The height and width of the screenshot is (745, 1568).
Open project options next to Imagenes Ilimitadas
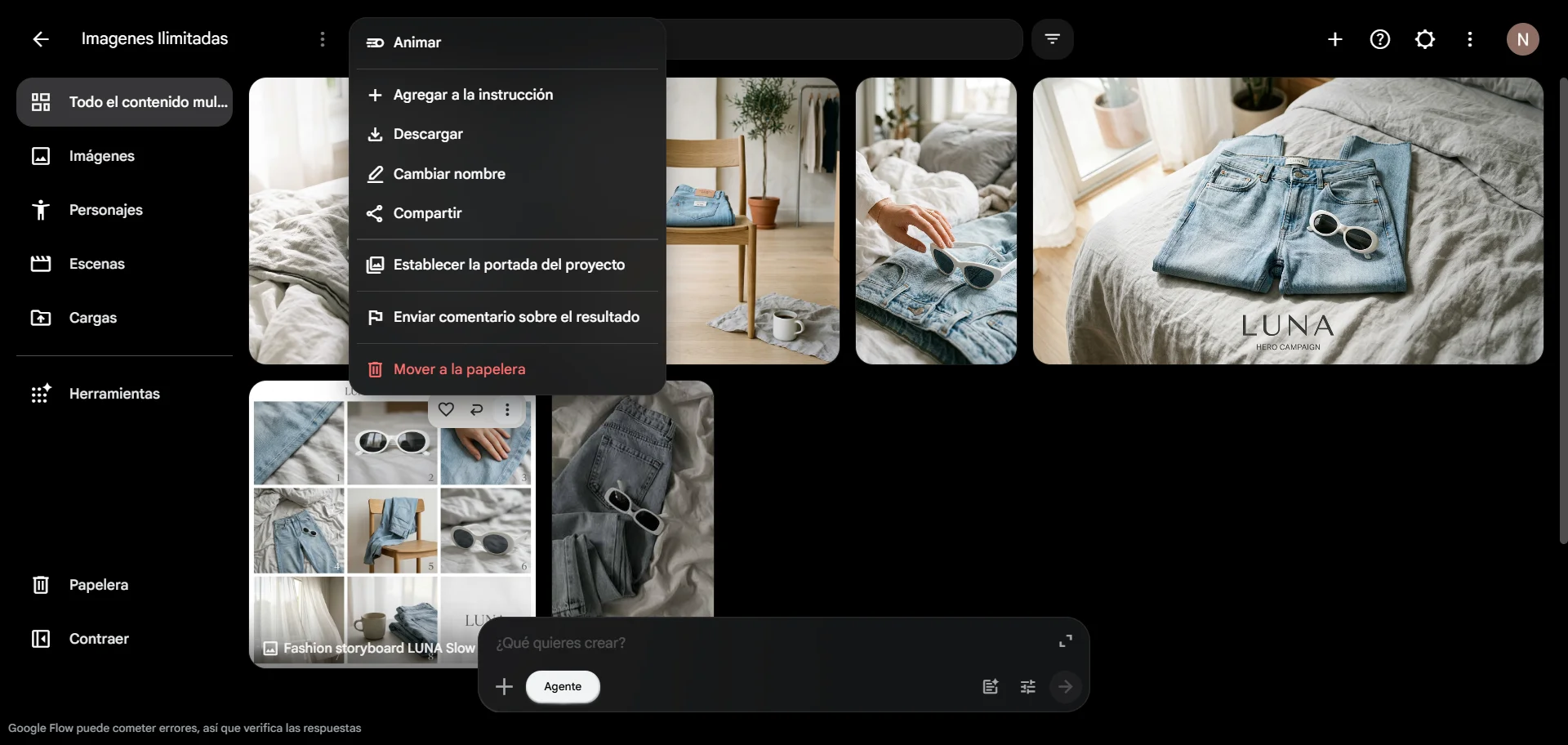[323, 39]
